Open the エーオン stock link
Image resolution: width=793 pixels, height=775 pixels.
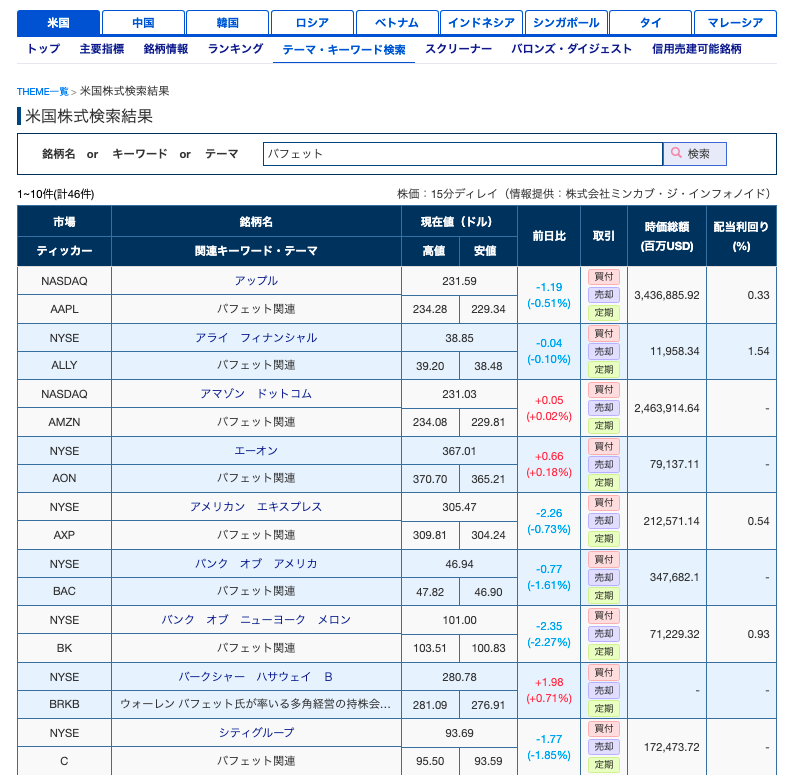[x=256, y=451]
